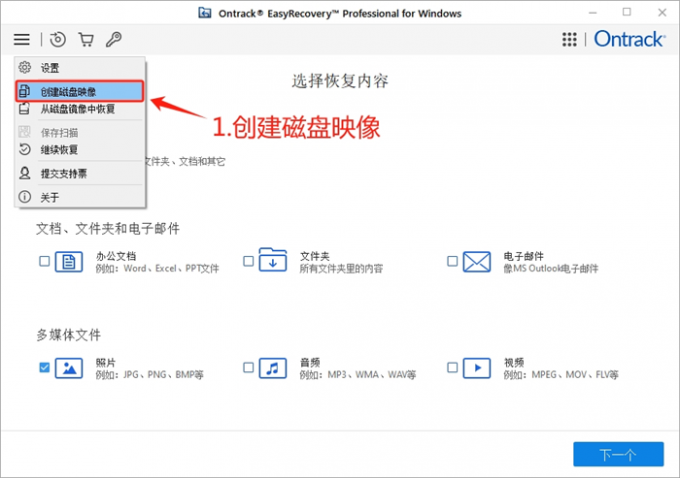This screenshot has width=680, height=478.
Task: Open the 关于 menu entry
Action: [x=79, y=197]
